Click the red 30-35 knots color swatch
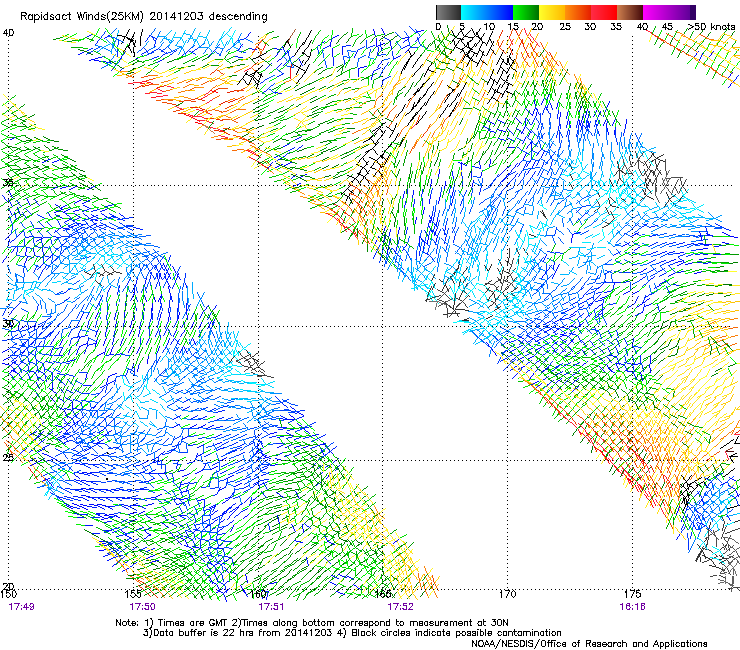Screen dimensions: 740x650 click(x=604, y=12)
